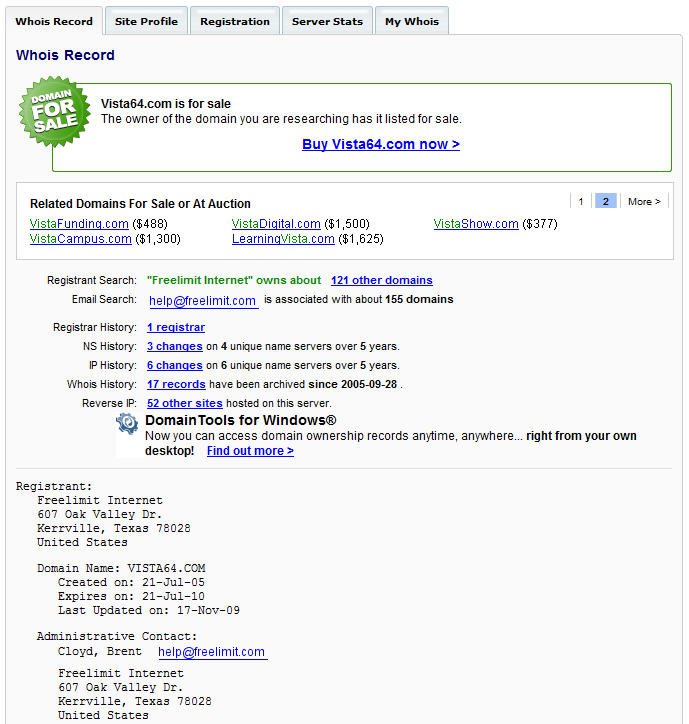Click 'Last Updated on: 17-Nov-09' line
This screenshot has height=724, width=689.
[149, 610]
